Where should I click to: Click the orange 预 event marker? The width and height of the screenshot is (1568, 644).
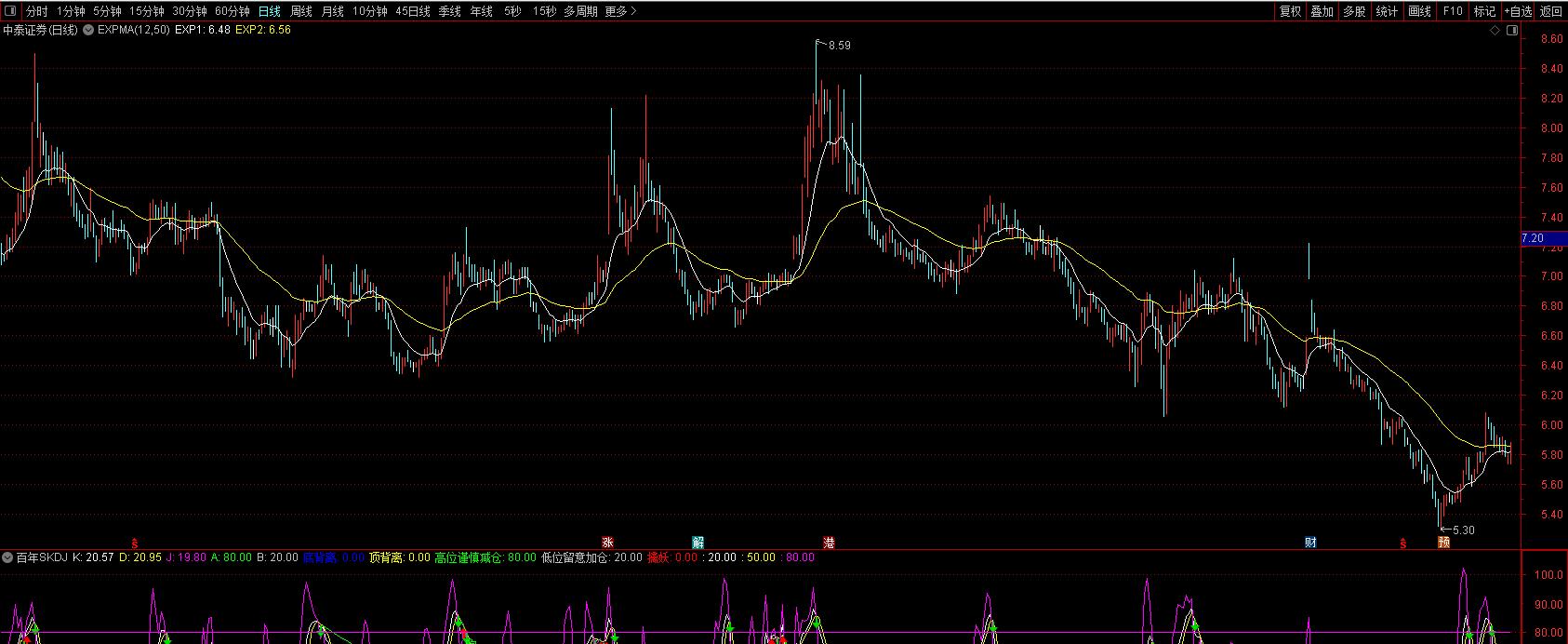(1443, 543)
